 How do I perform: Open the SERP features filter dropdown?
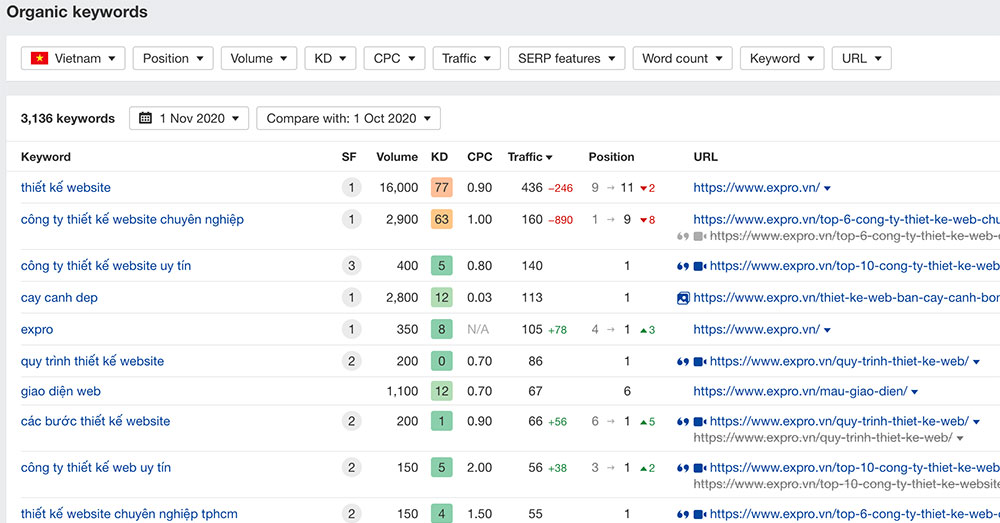coord(566,58)
